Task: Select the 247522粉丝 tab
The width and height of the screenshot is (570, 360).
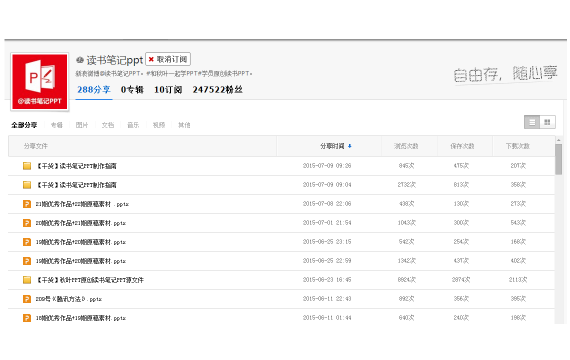Action: [x=217, y=89]
